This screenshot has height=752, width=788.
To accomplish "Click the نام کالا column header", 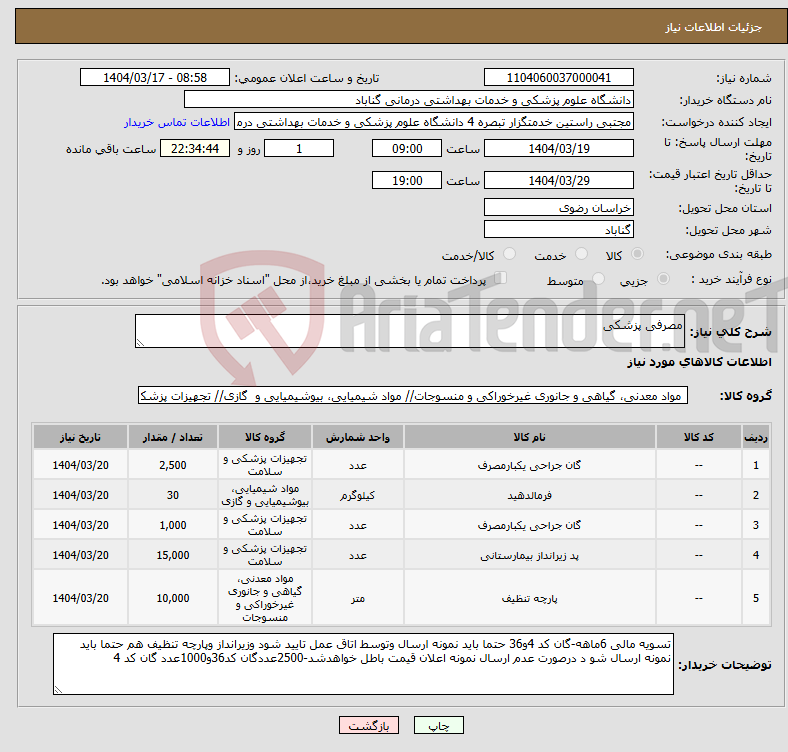I will pos(530,437).
